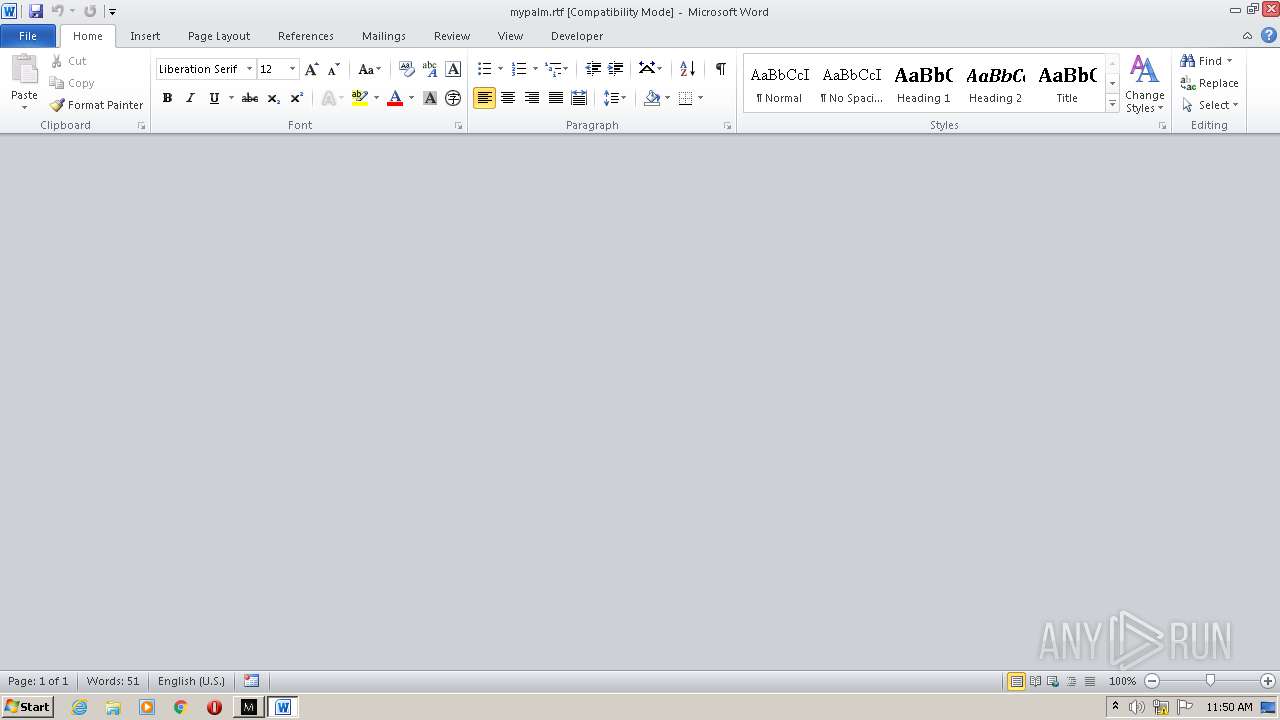Toggle Align Text Left

point(484,98)
